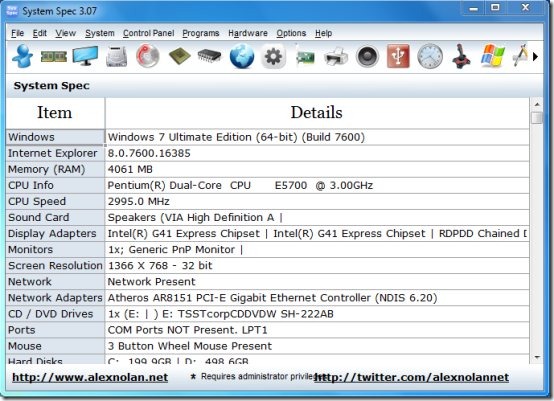Image resolution: width=554 pixels, height=401 pixels.
Task: Click the pencil tools icon at toolbar end
Action: point(520,55)
